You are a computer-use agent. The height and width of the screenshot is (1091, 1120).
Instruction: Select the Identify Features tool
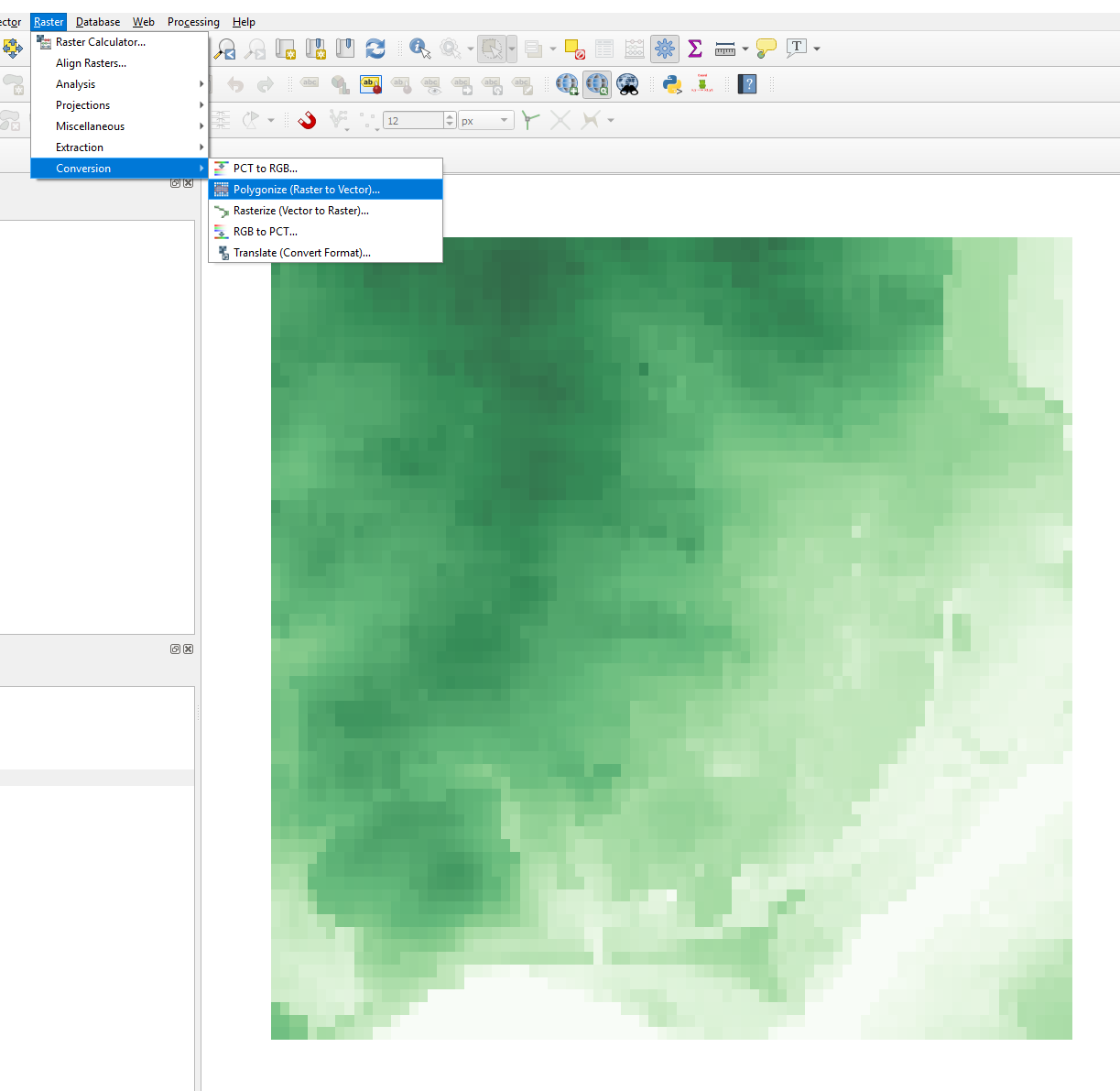[x=419, y=49]
